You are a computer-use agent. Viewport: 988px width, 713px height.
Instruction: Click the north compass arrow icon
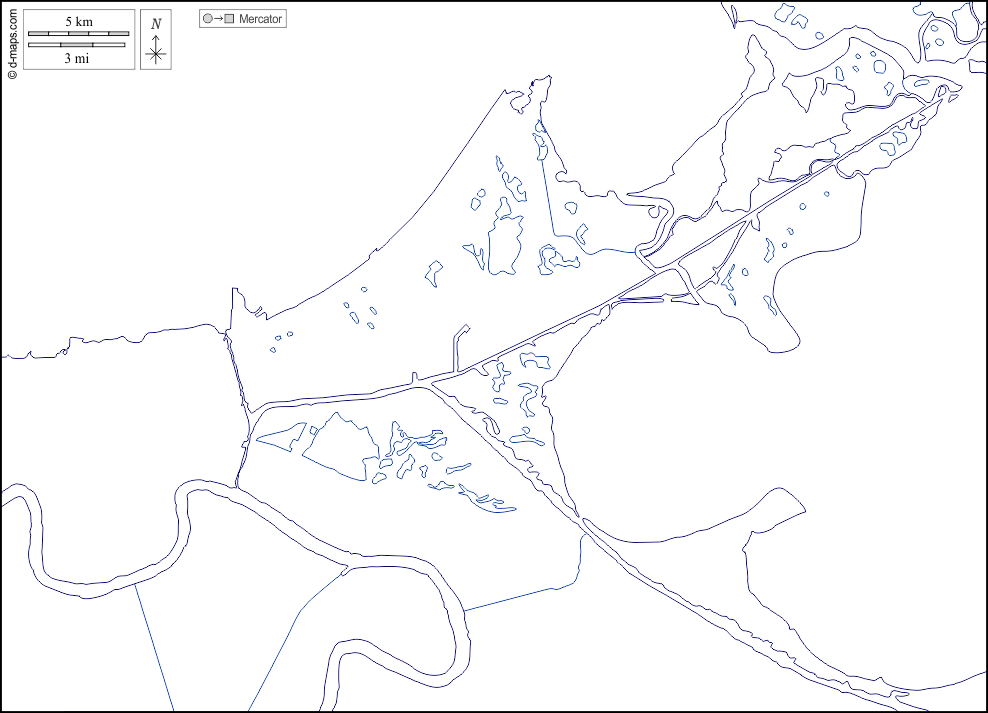click(x=156, y=49)
